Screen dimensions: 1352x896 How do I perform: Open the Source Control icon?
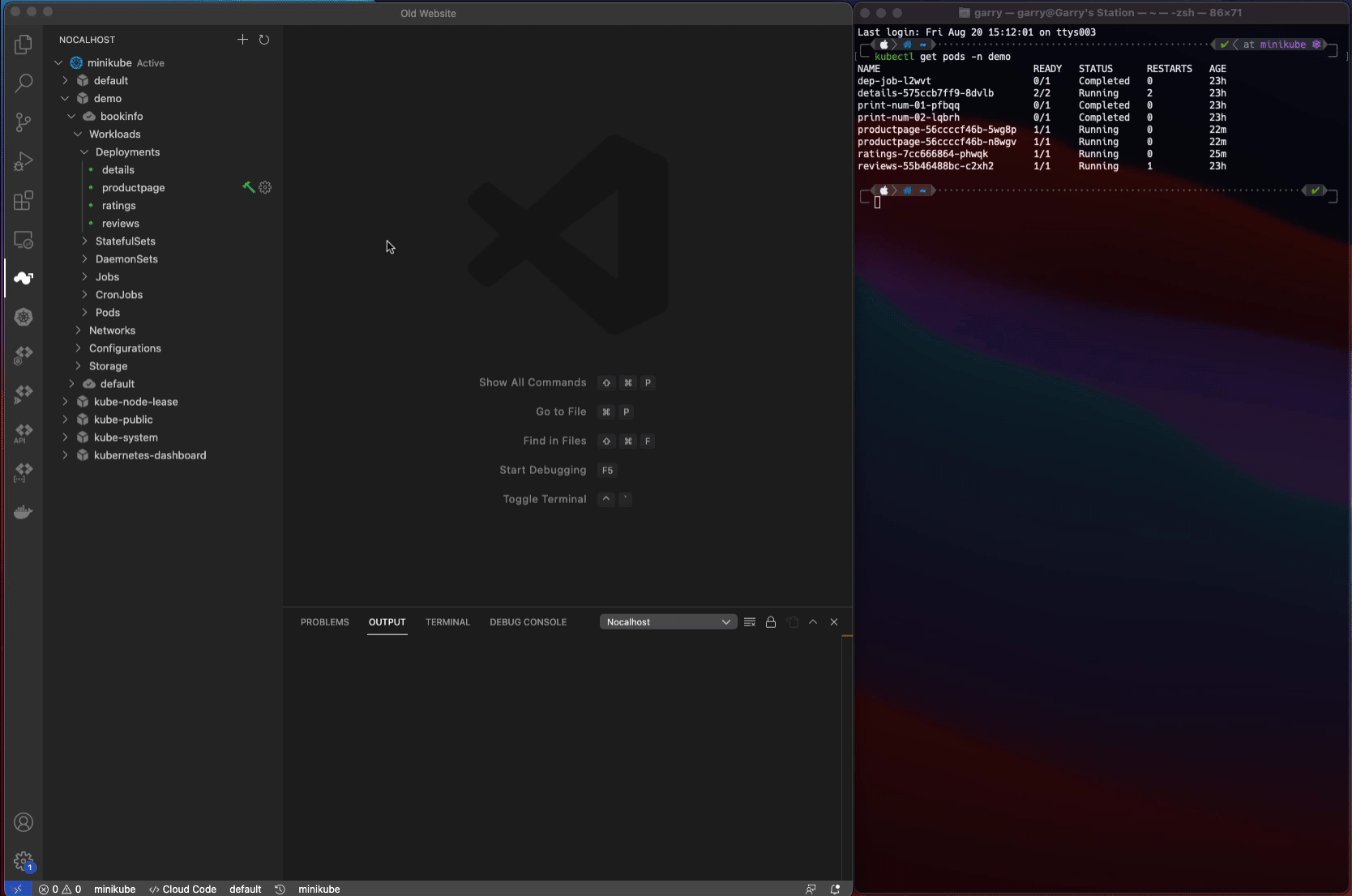24,122
